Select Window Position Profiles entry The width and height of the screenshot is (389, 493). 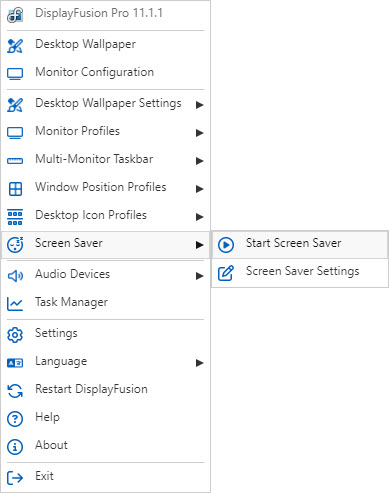tap(105, 189)
